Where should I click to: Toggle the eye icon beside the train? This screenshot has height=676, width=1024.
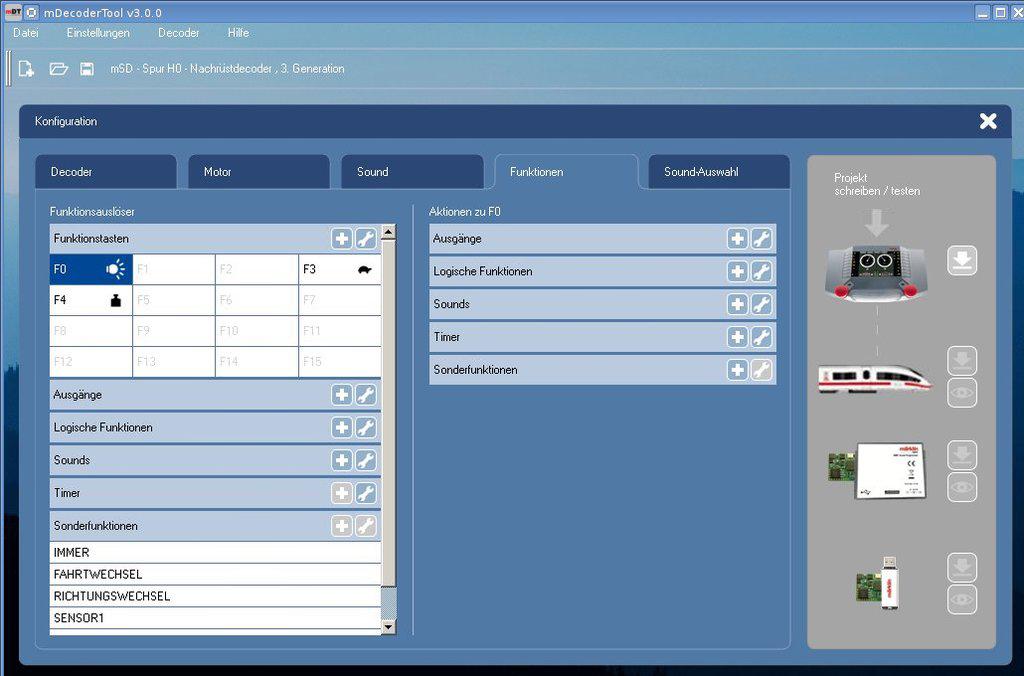click(962, 393)
